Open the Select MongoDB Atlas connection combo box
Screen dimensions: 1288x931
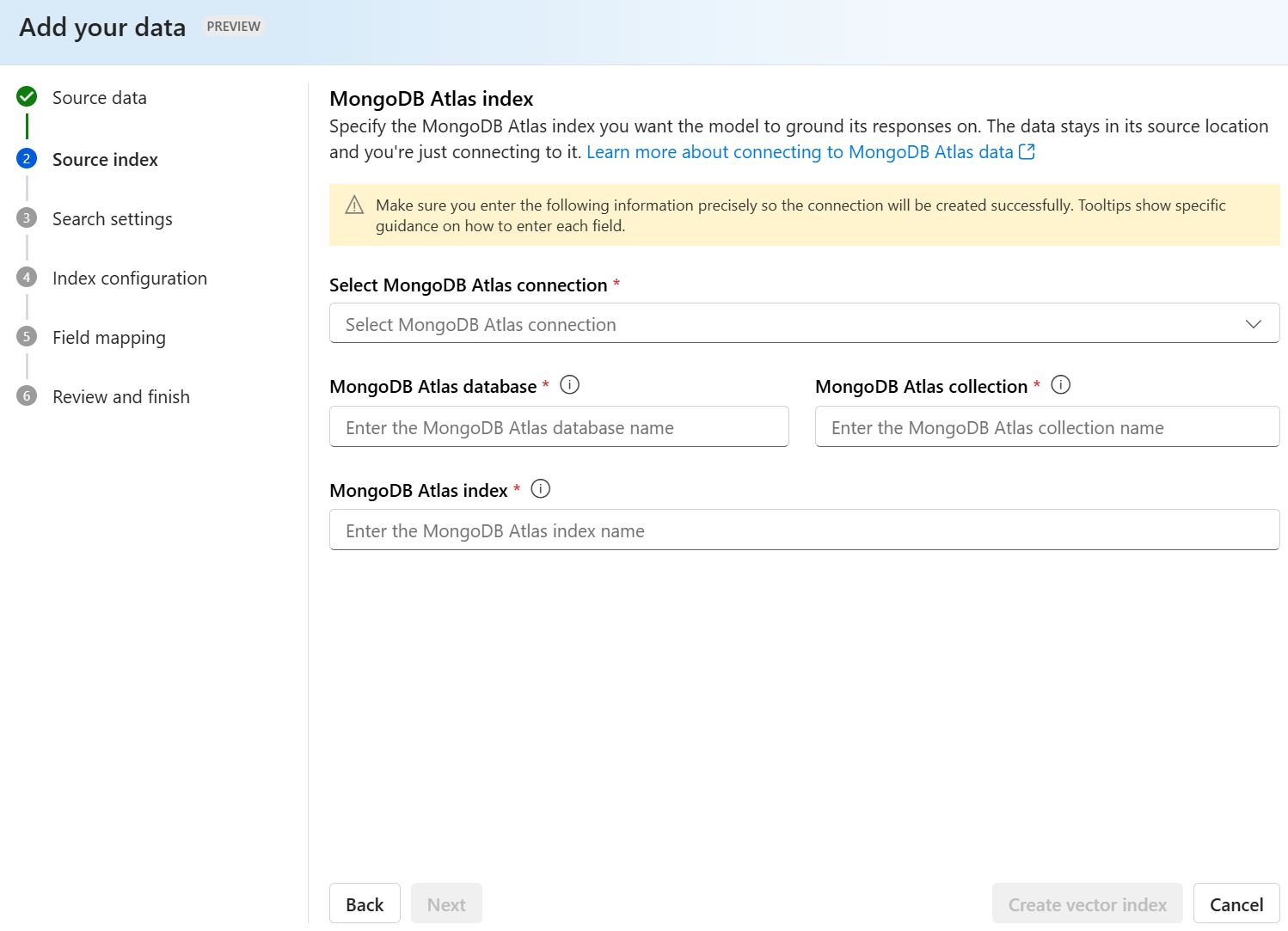(774, 324)
